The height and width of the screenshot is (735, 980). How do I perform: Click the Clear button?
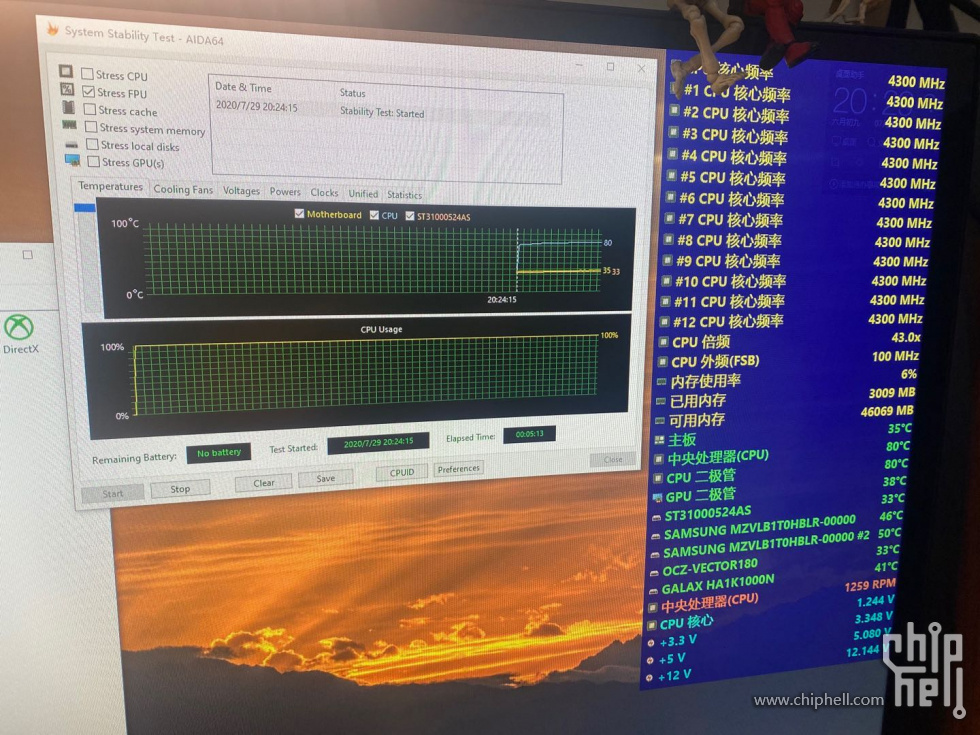tap(264, 482)
